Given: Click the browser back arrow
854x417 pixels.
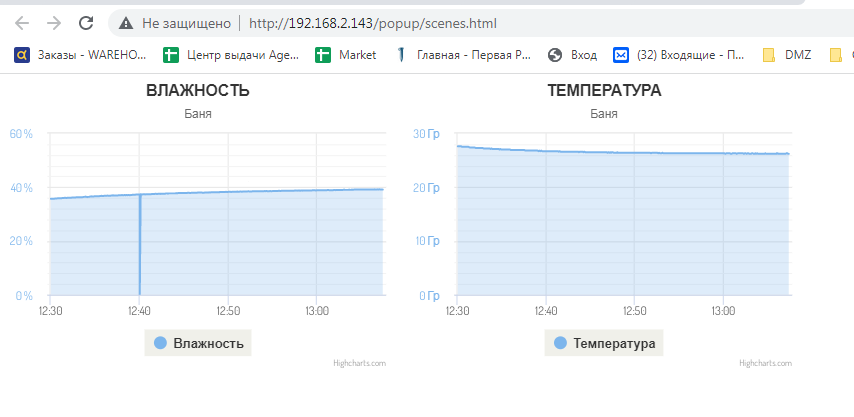Looking at the screenshot, I should [x=22, y=23].
